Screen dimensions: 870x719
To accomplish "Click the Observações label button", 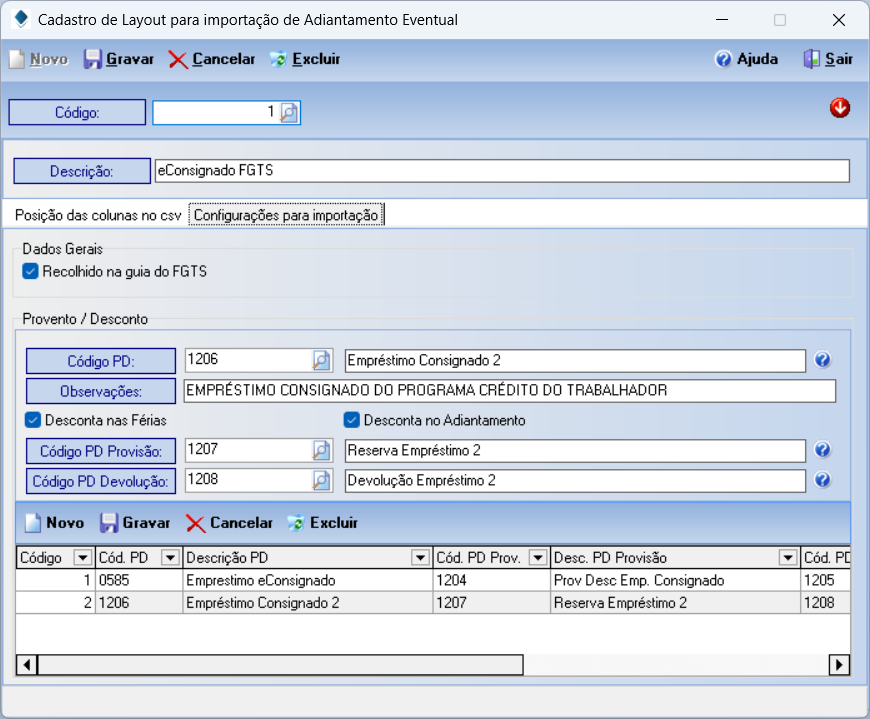I will 100,391.
